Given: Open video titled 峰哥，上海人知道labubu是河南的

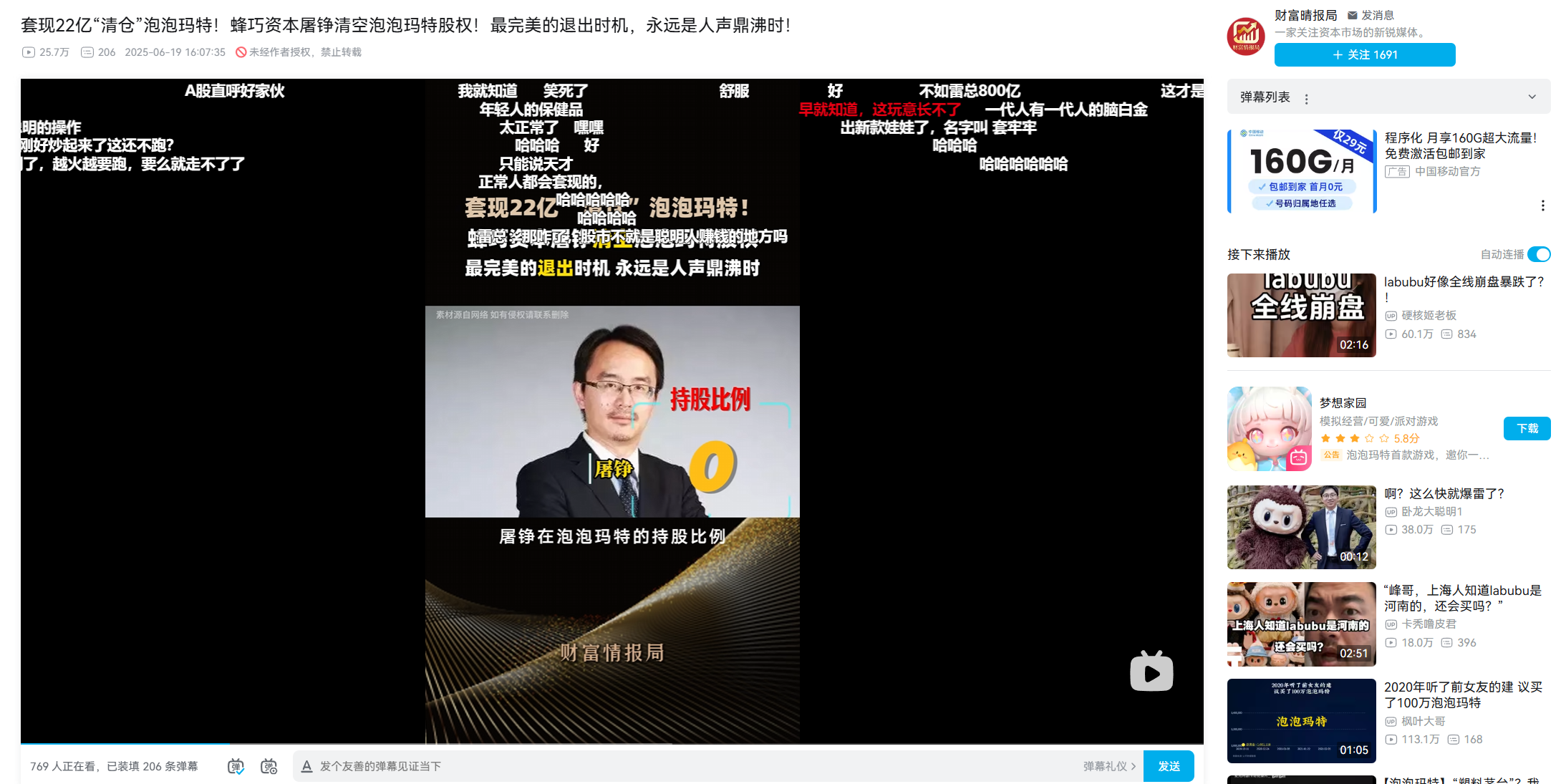Looking at the screenshot, I should click(x=1462, y=598).
